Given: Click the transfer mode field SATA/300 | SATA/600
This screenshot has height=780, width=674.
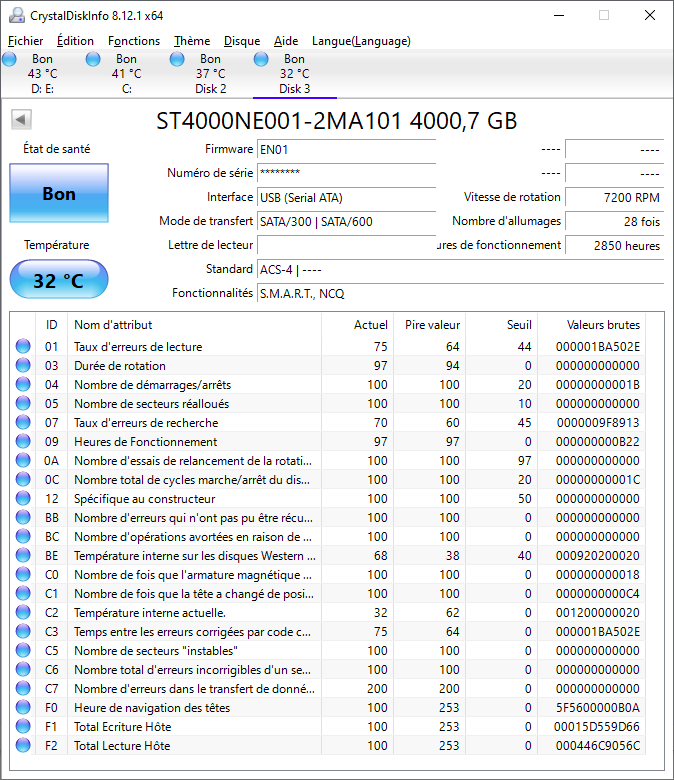Looking at the screenshot, I should pyautogui.click(x=346, y=221).
